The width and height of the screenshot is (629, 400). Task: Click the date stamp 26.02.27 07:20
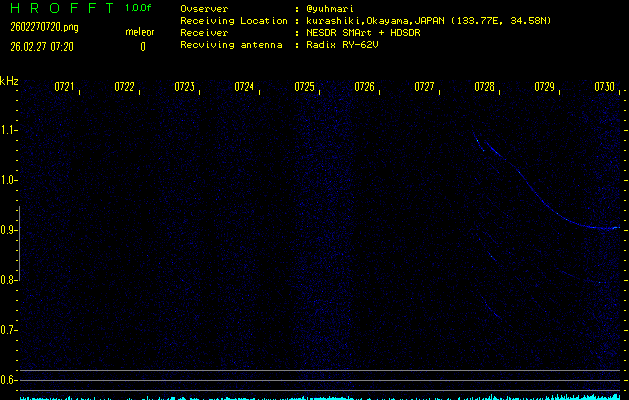[42, 47]
